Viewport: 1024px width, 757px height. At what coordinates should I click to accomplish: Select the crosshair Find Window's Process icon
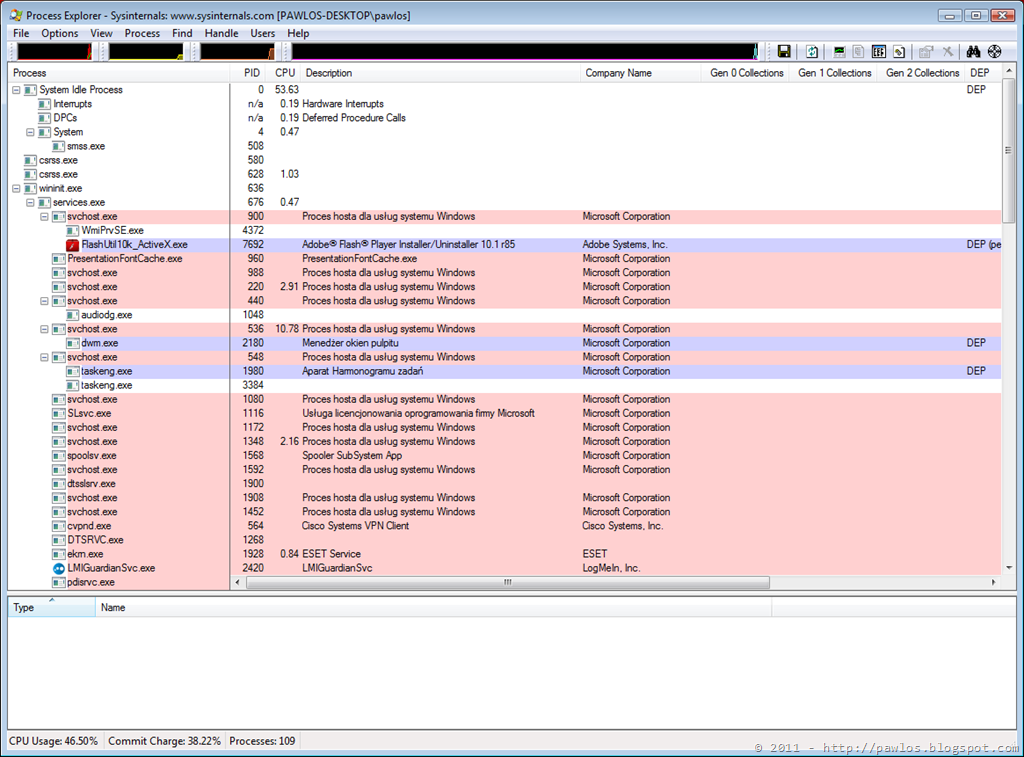pos(995,52)
